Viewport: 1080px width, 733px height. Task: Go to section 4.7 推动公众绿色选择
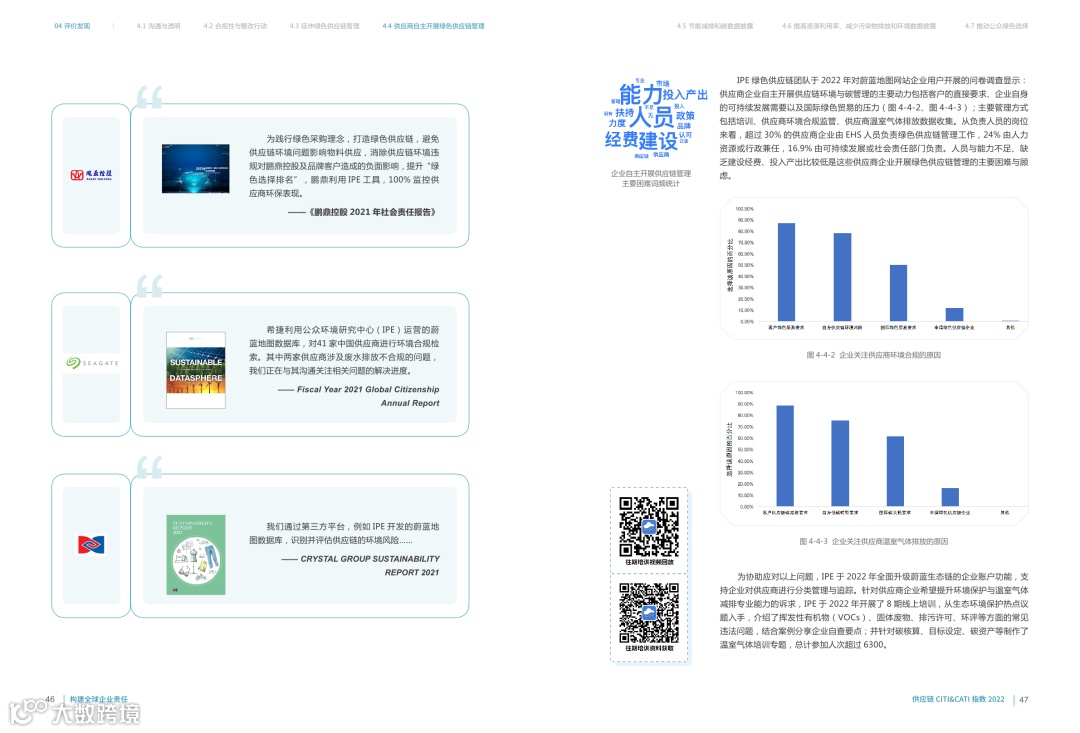[997, 26]
